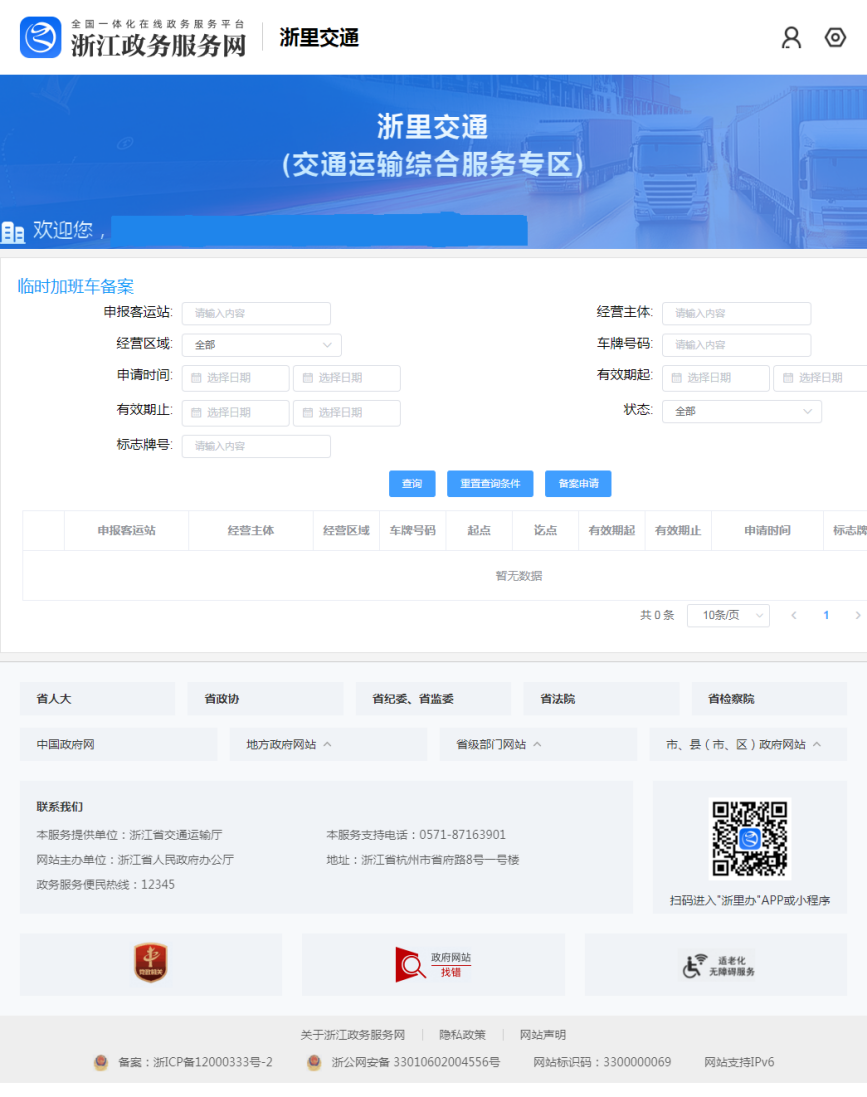Screen dimensions: 867x1097
Task: Open 经营区域 dropdown set to 全部
Action: point(262,345)
